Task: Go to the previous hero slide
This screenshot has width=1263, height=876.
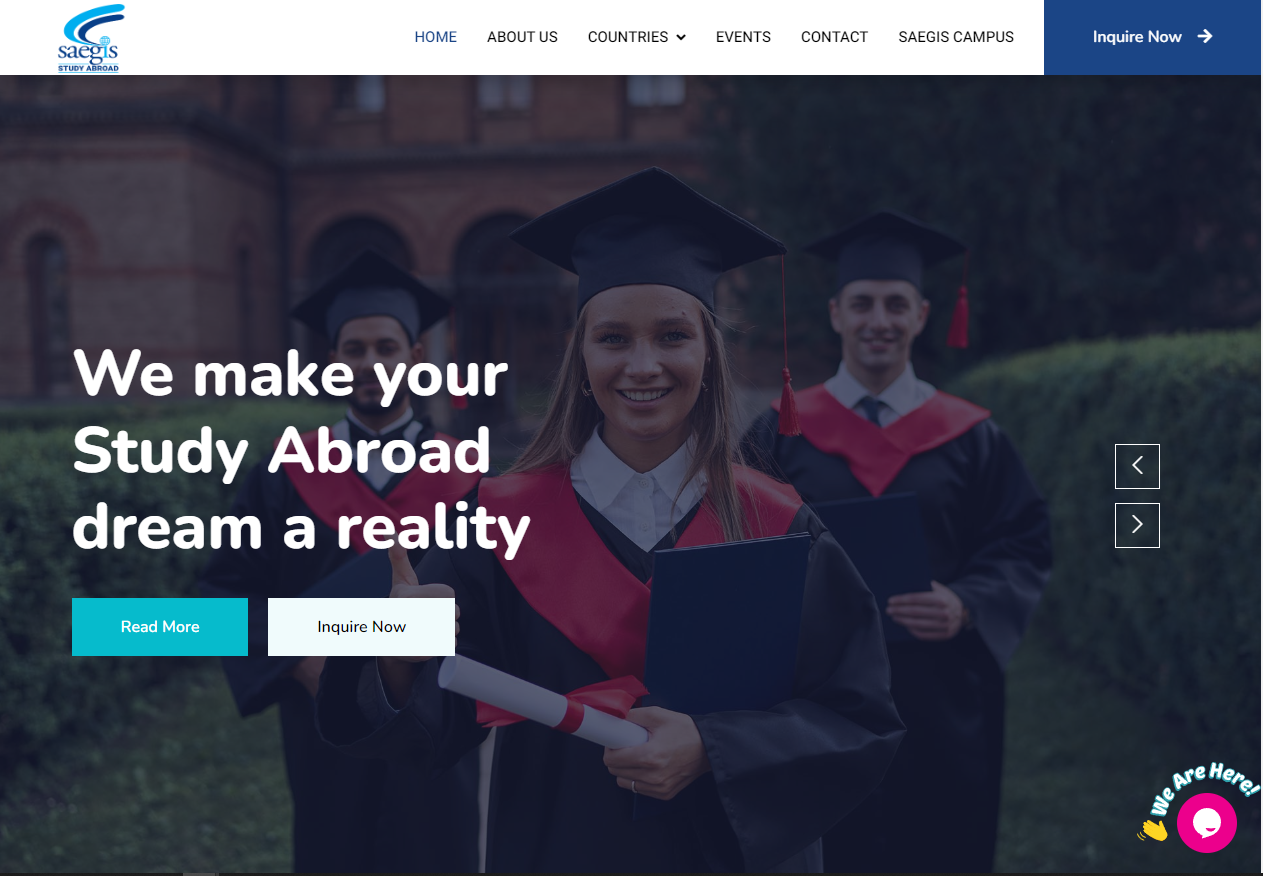Action: 1137,466
